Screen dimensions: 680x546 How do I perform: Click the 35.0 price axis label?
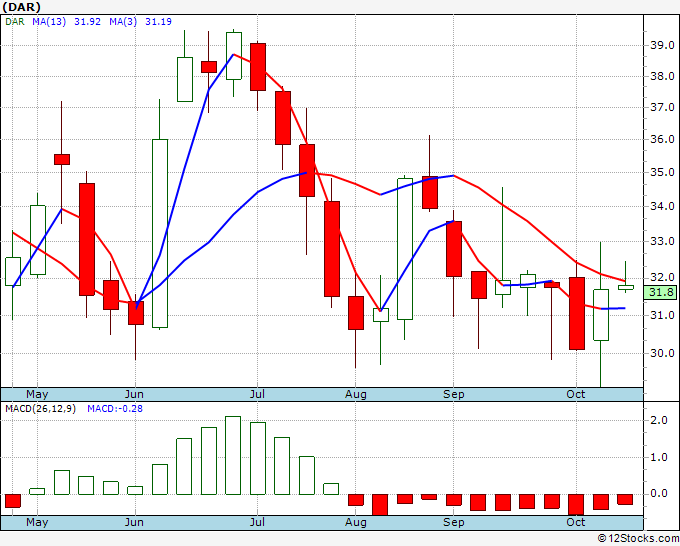(662, 172)
